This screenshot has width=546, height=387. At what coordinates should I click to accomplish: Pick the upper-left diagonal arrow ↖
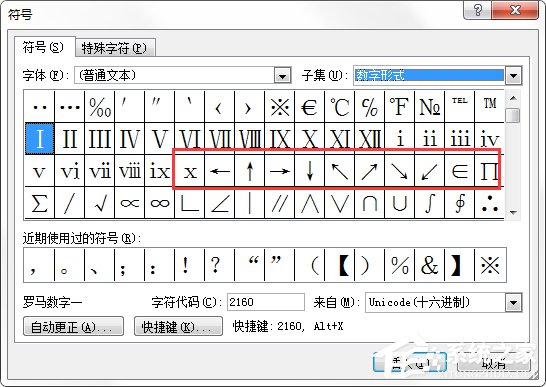pyautogui.click(x=340, y=171)
